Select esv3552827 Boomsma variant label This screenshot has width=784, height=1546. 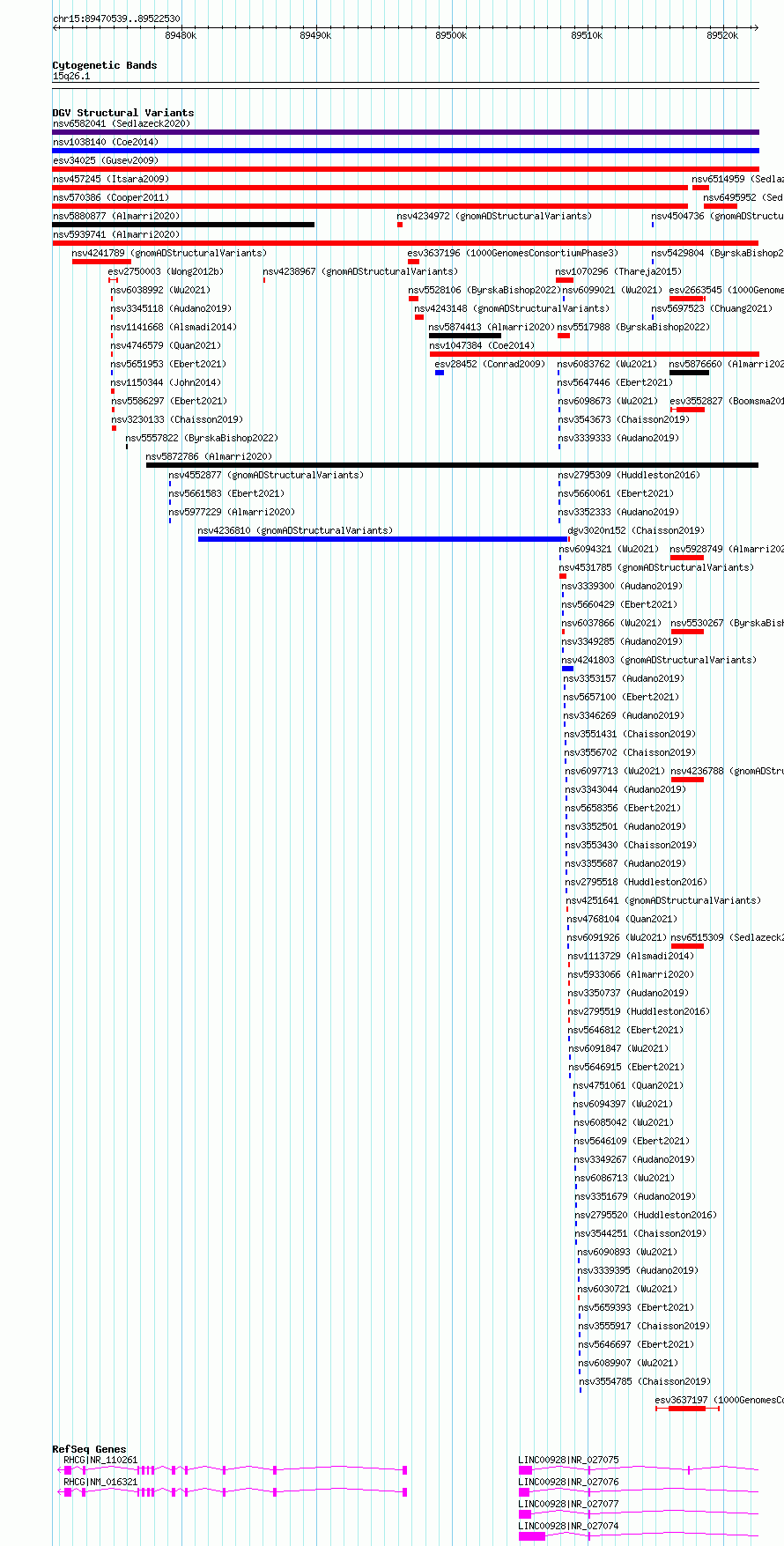(727, 401)
